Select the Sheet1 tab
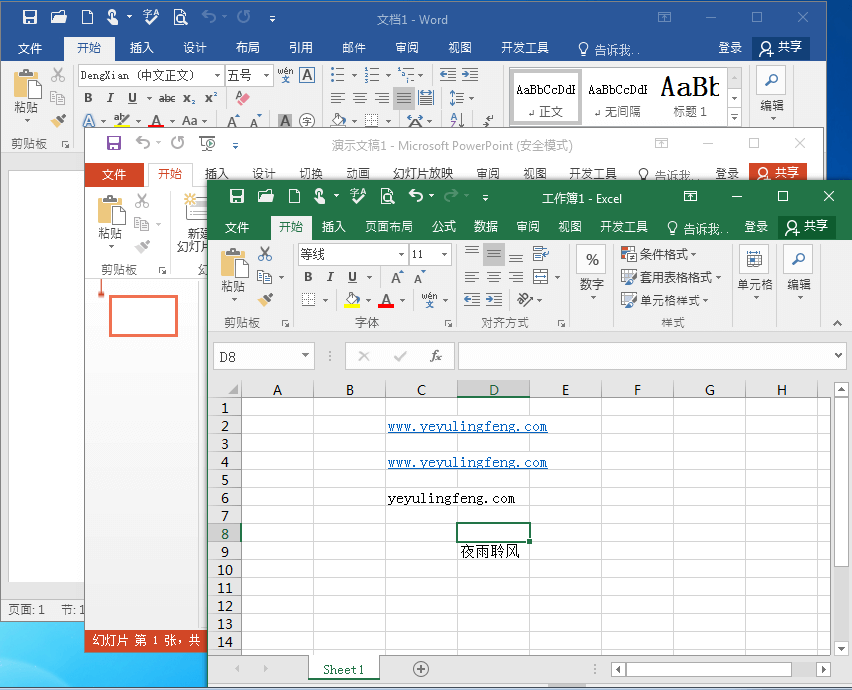Image resolution: width=852 pixels, height=690 pixels. coord(343,669)
